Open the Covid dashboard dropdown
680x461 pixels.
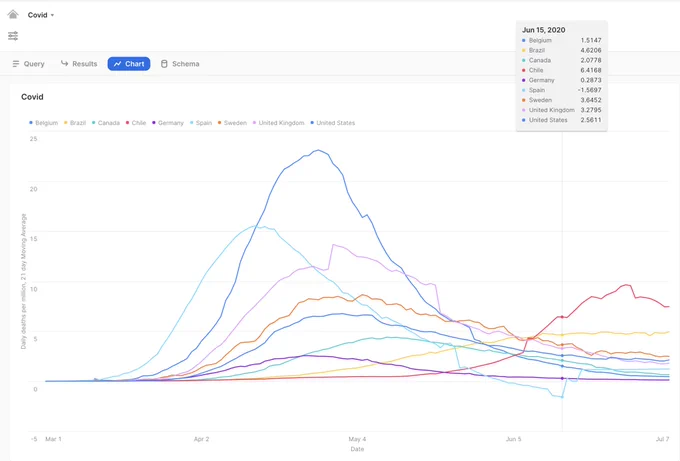point(41,15)
